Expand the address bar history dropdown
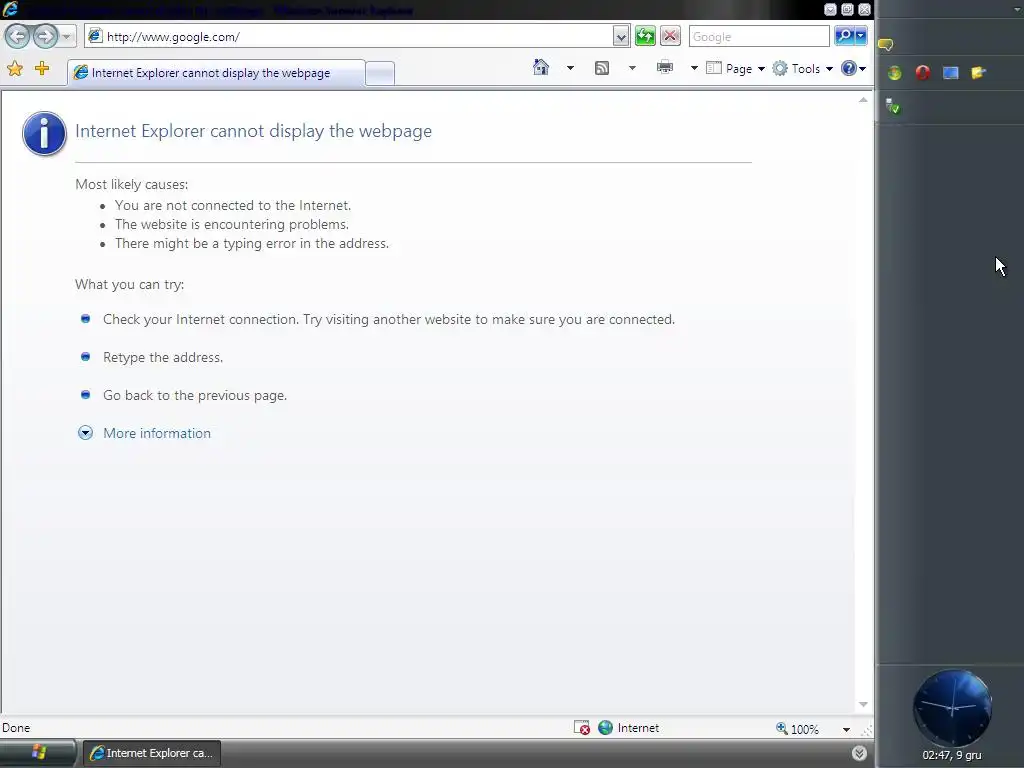The image size is (1024, 768). click(x=621, y=37)
